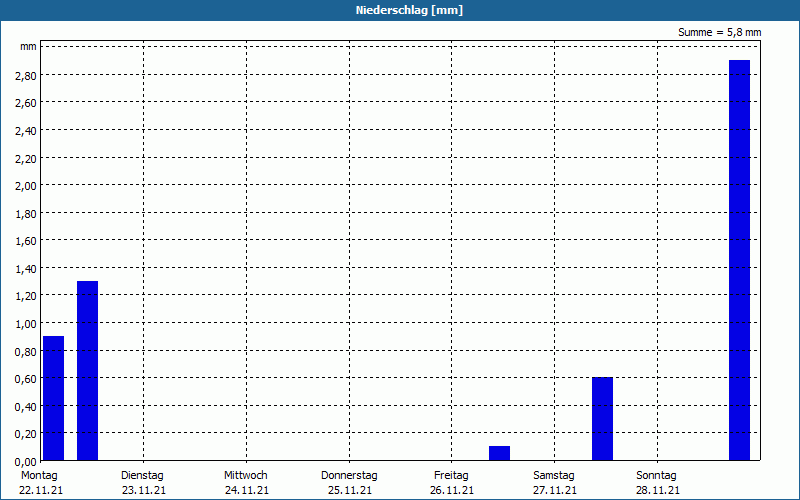This screenshot has height=500, width=800.
Task: Click the 1,00 y-axis tick label
Action: [26, 323]
